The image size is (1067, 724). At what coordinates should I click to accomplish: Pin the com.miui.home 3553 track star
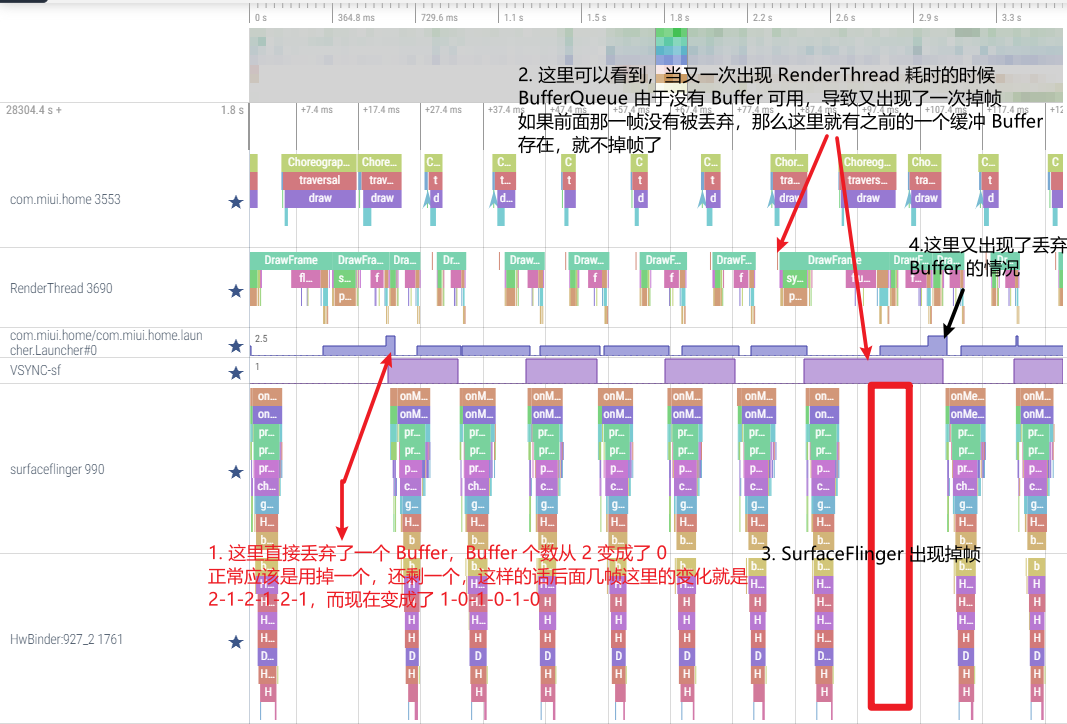236,201
